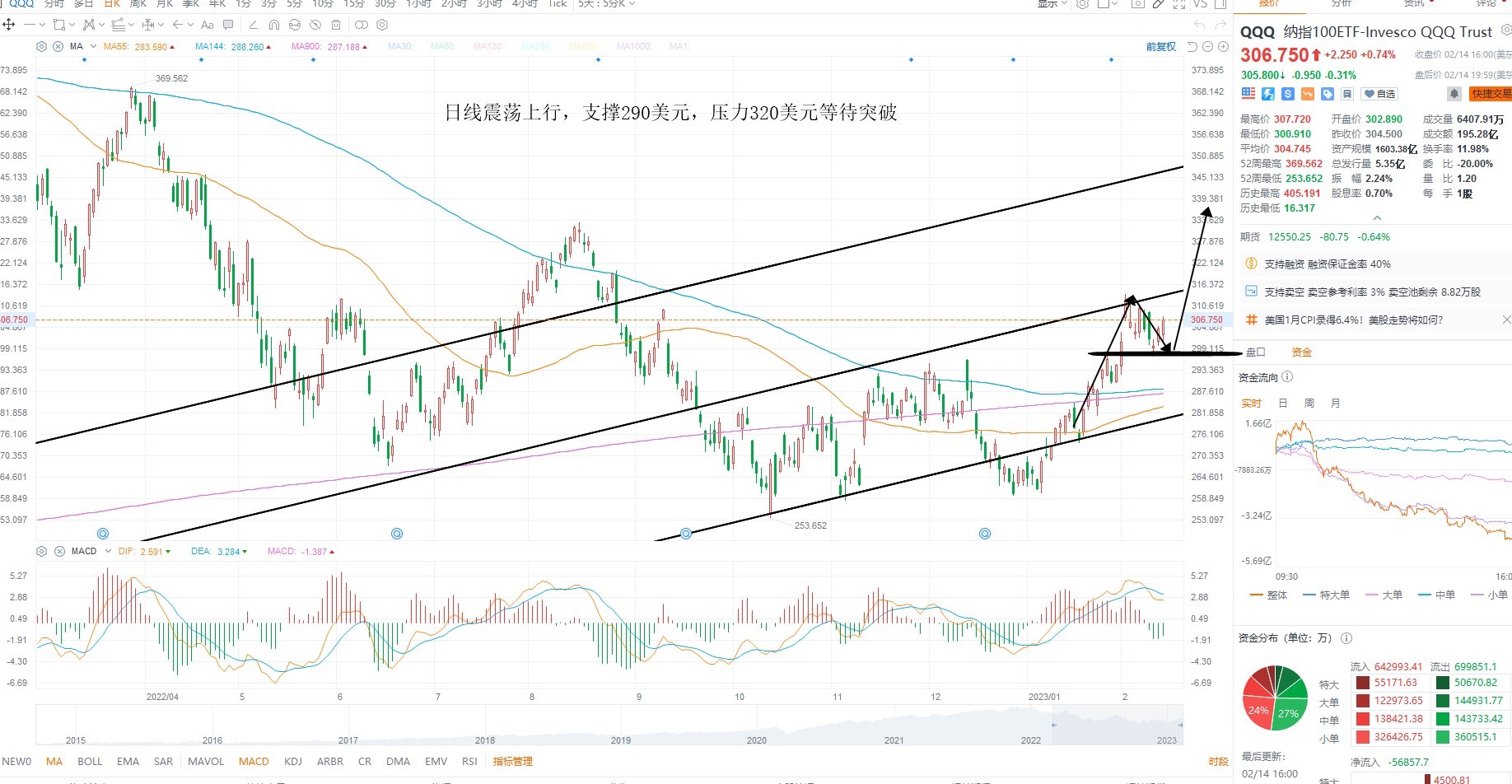
Task: Select the parallel channel drawing tool
Action: (118, 25)
